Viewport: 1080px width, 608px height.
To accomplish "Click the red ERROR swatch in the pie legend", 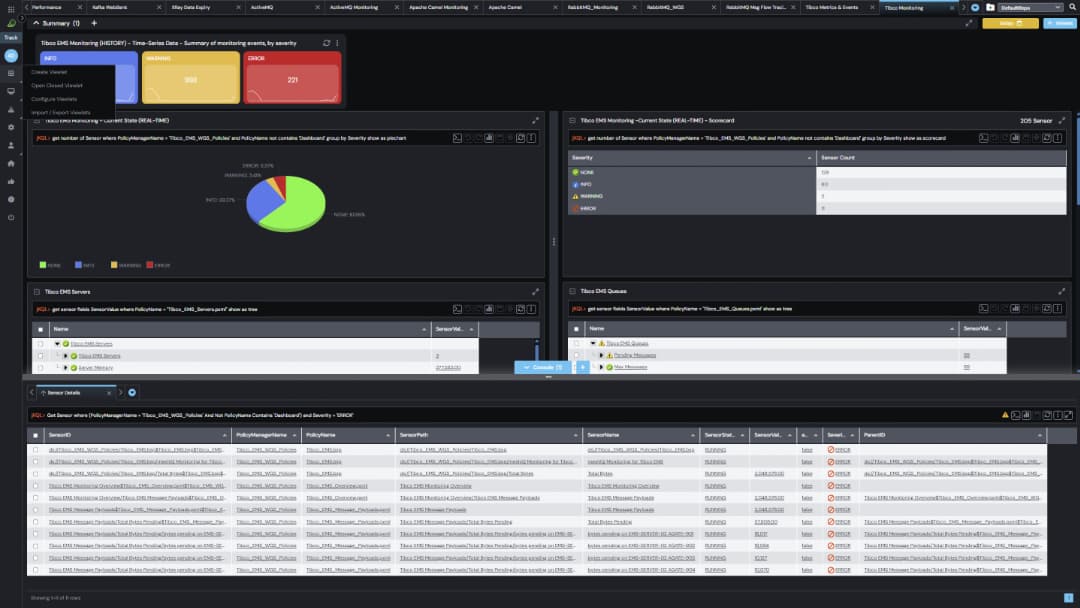I will 150,264.
